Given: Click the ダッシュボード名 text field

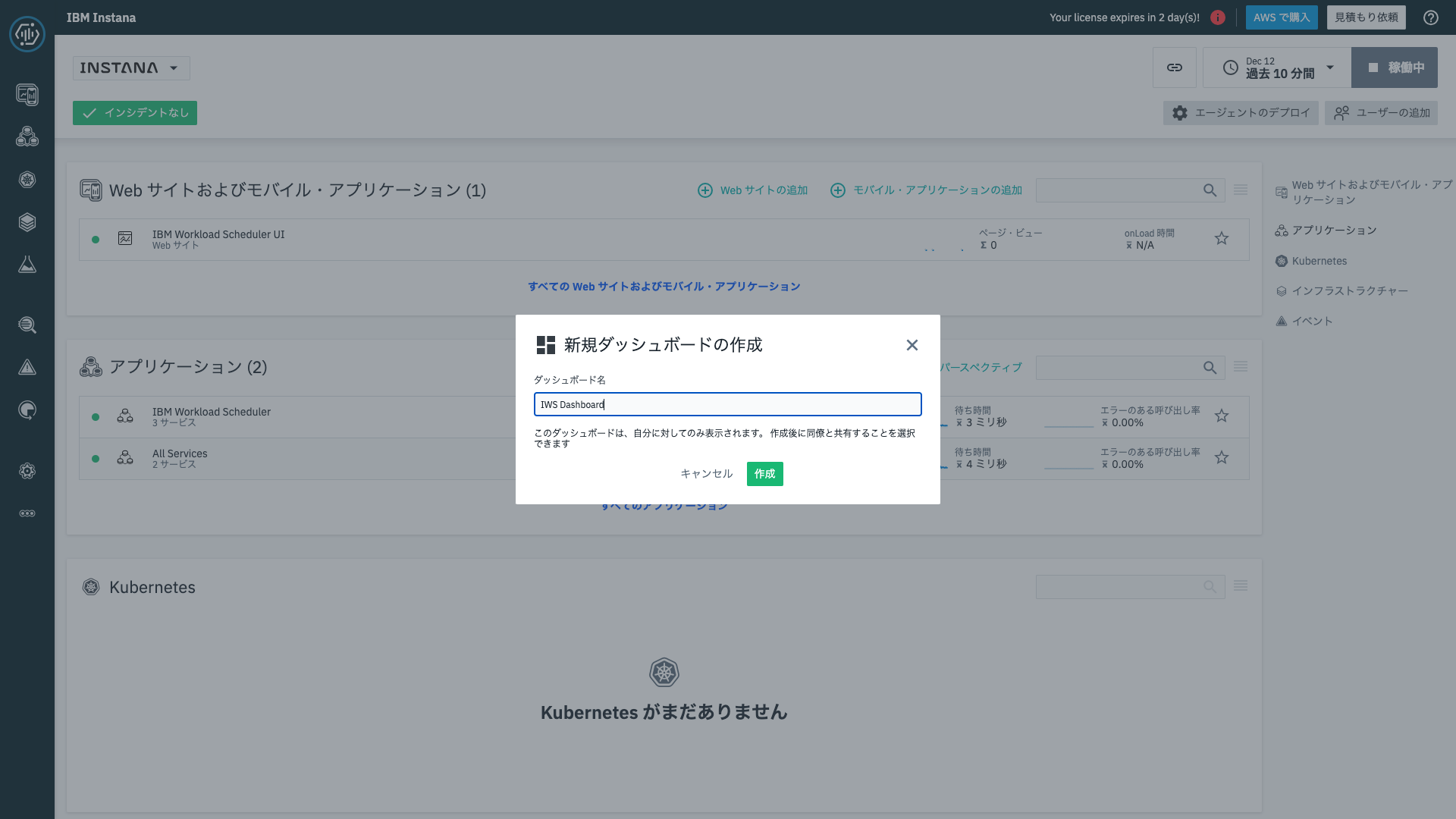Looking at the screenshot, I should pos(727,404).
